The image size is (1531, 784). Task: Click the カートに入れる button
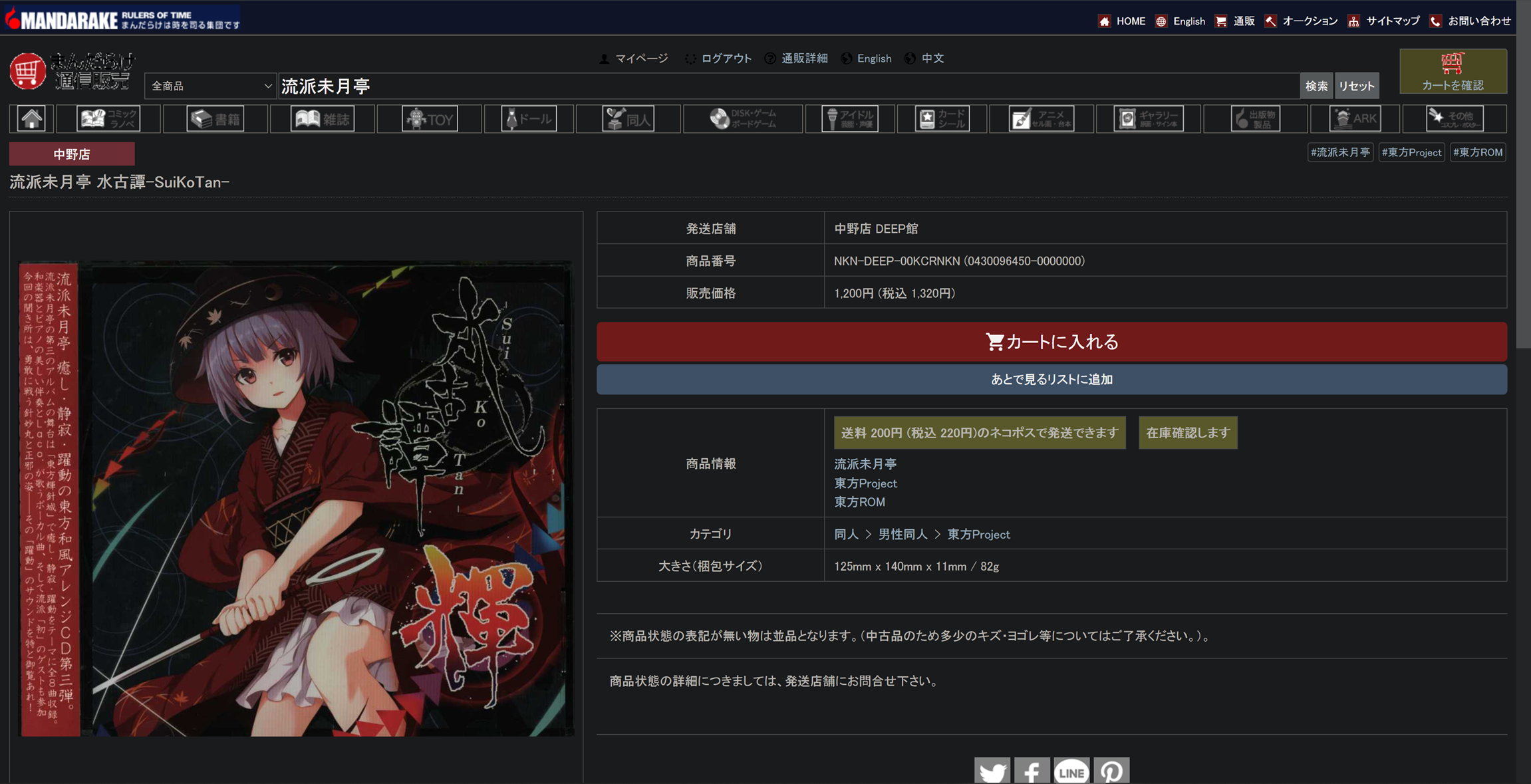point(1051,342)
